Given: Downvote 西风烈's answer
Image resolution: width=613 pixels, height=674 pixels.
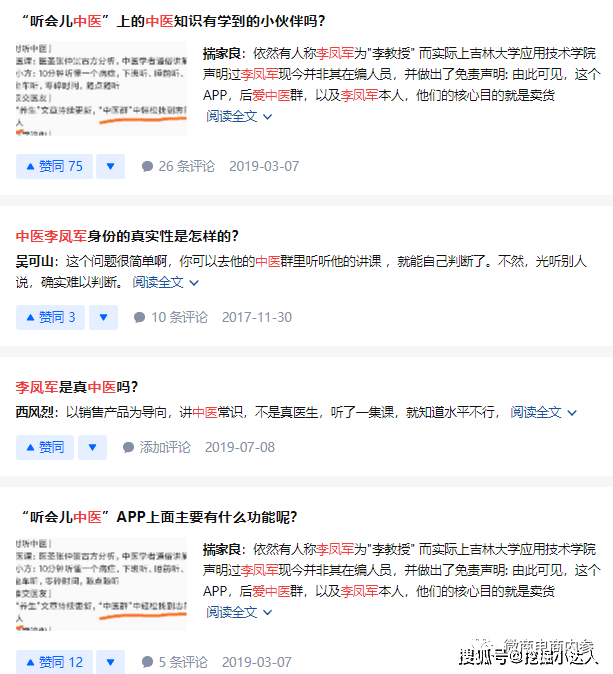Looking at the screenshot, I should tap(92, 447).
